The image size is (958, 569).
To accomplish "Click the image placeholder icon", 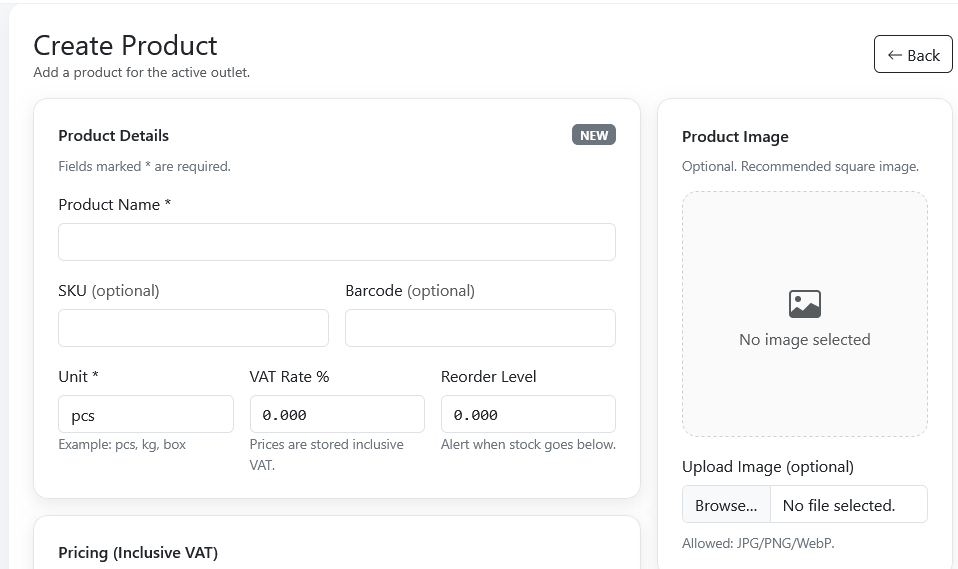I will click(x=805, y=304).
